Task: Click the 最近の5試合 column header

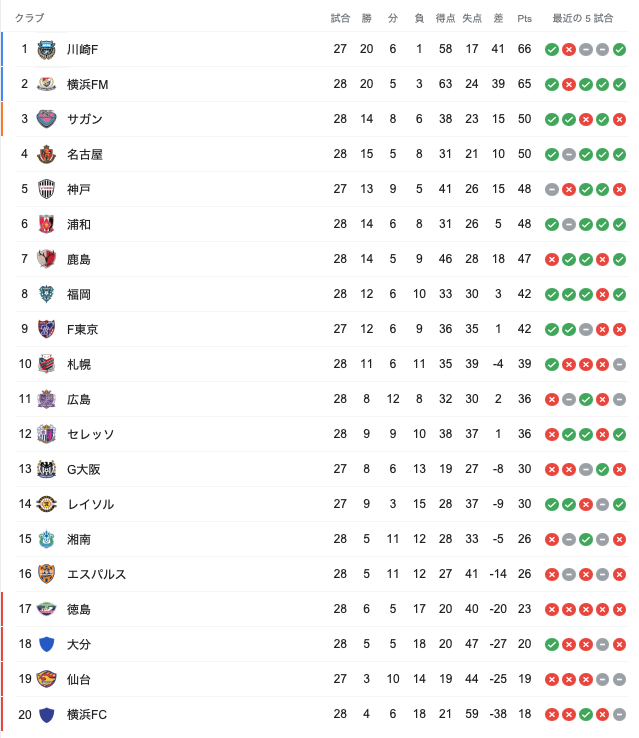Action: [583, 18]
